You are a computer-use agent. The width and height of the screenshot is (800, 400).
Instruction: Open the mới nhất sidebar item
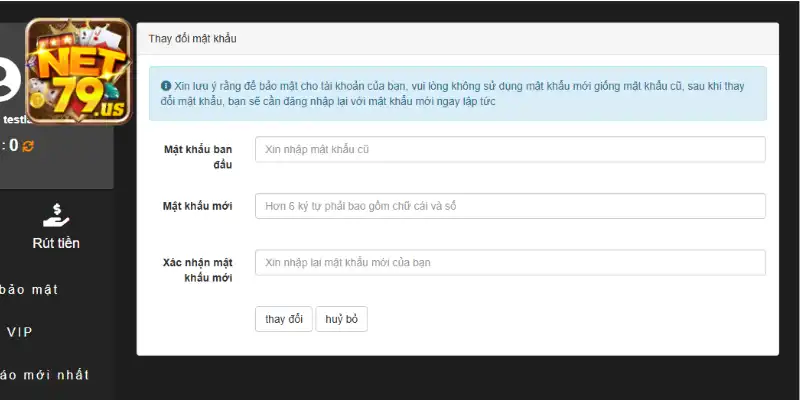pos(45,375)
